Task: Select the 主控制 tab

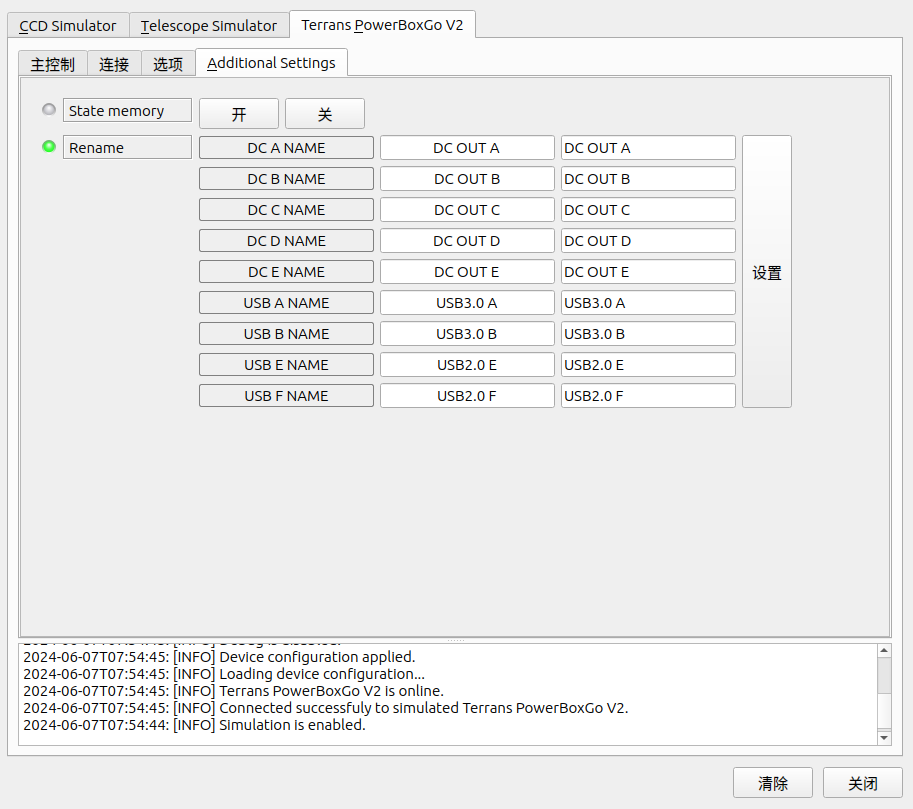Action: (52, 64)
